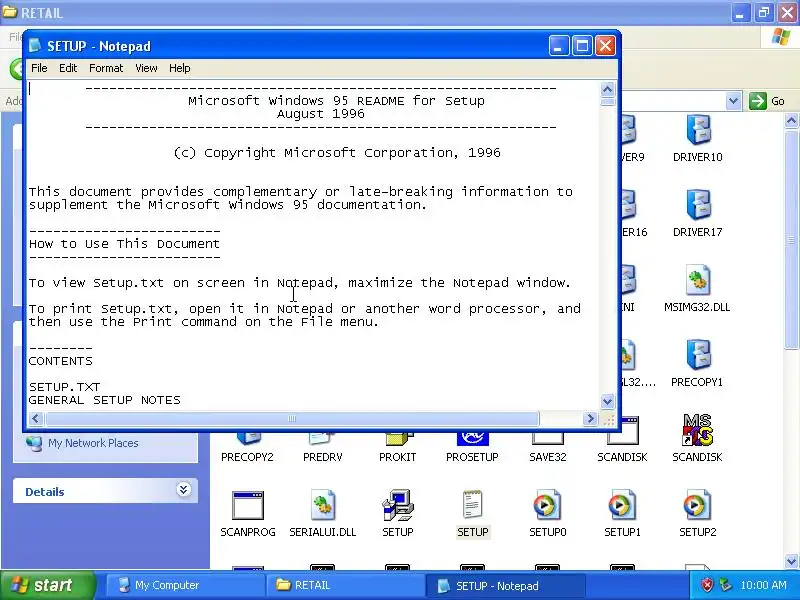
Task: Maximize the Notepad window
Action: [582, 46]
